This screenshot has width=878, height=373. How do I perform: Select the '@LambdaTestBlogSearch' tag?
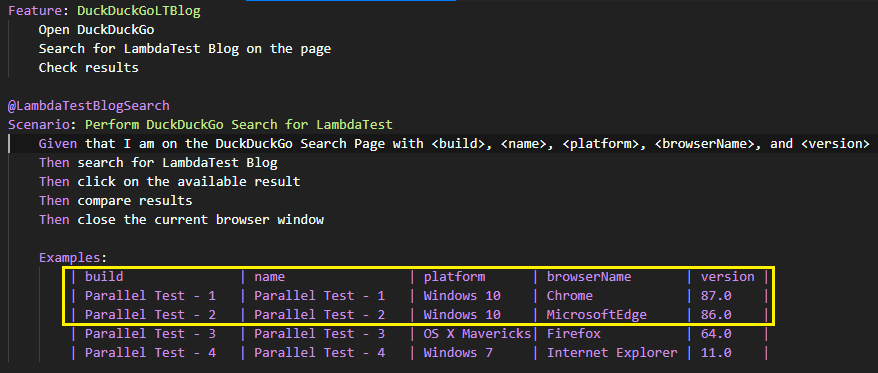click(88, 105)
